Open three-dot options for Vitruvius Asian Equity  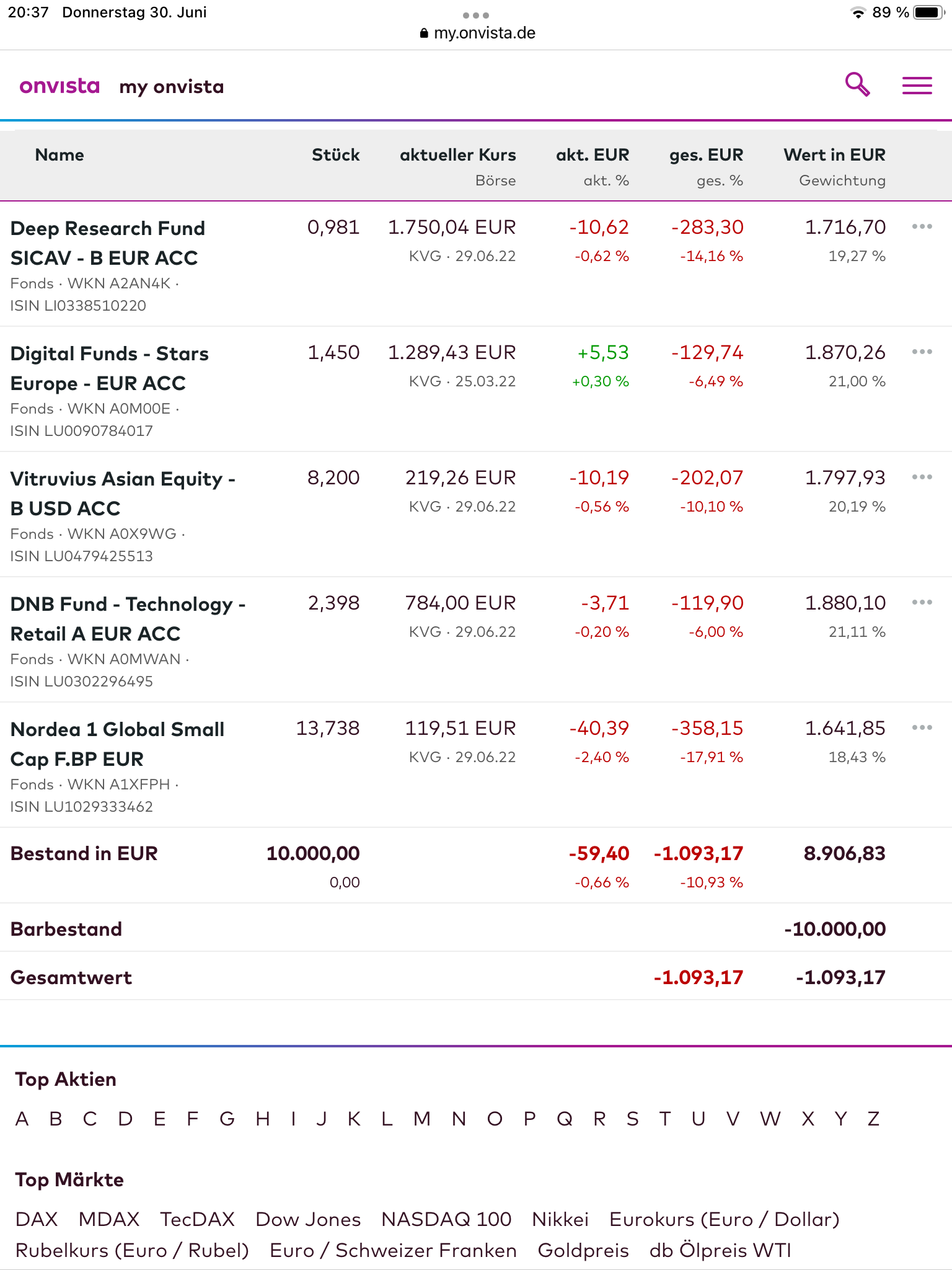coord(922,477)
